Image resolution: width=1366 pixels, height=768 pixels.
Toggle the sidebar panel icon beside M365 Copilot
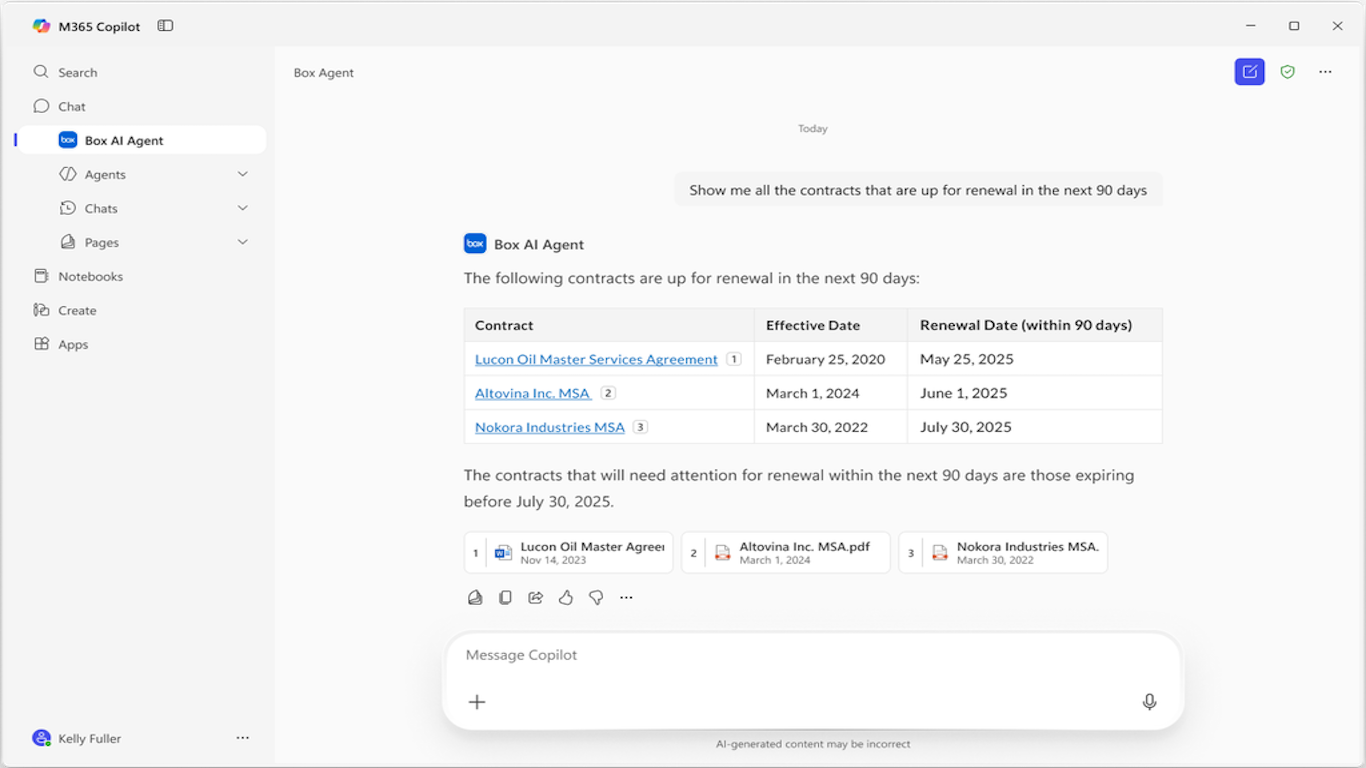coord(165,26)
